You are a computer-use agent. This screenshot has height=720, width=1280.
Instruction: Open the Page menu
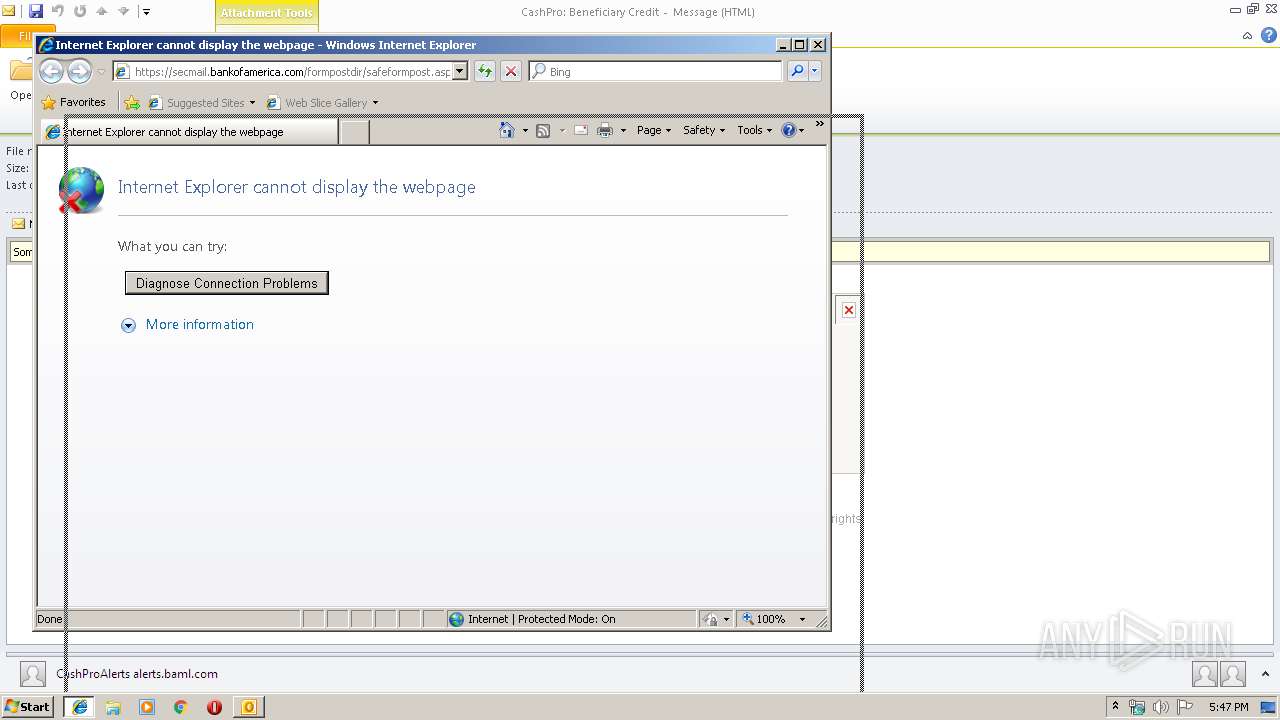pos(654,130)
